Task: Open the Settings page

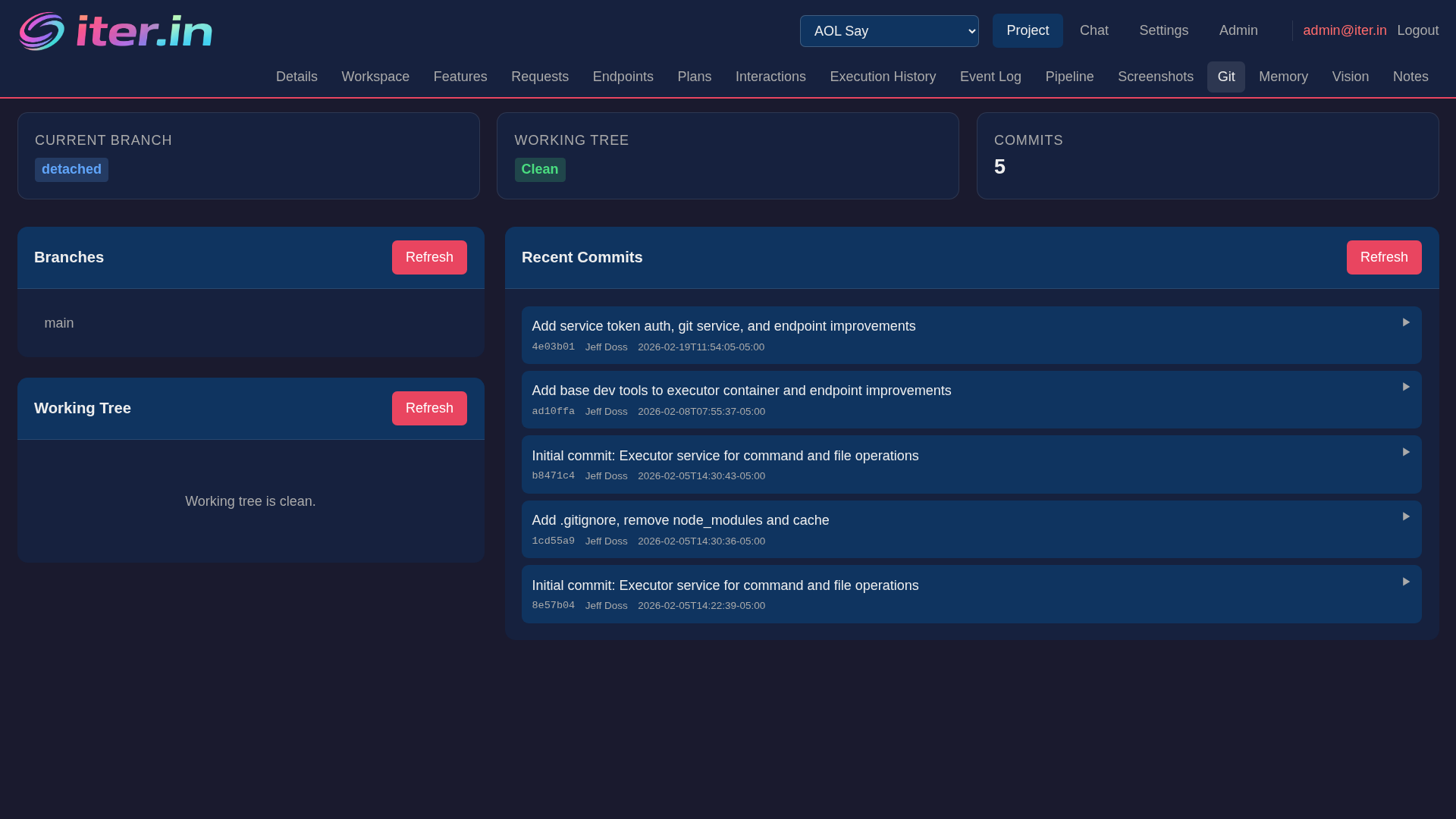Action: (1163, 30)
